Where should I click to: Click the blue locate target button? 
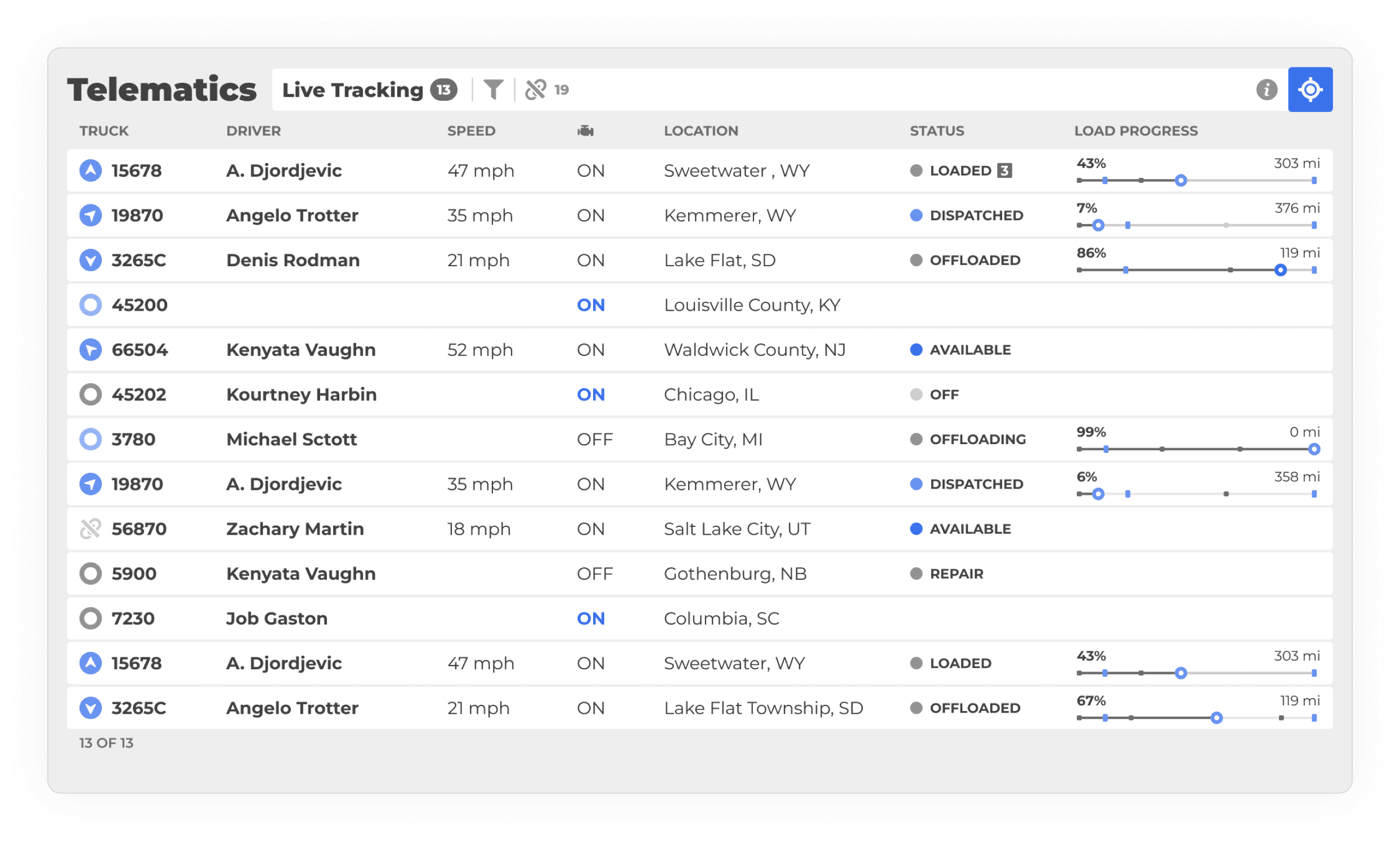tap(1310, 90)
